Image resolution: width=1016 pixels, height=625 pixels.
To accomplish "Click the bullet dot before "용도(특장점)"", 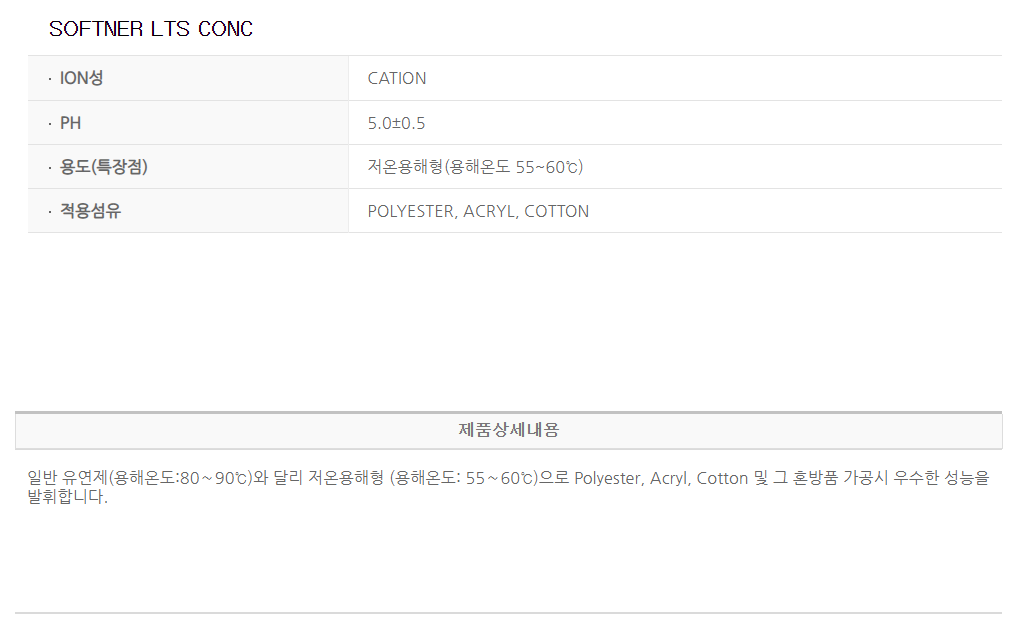I will [x=50, y=168].
